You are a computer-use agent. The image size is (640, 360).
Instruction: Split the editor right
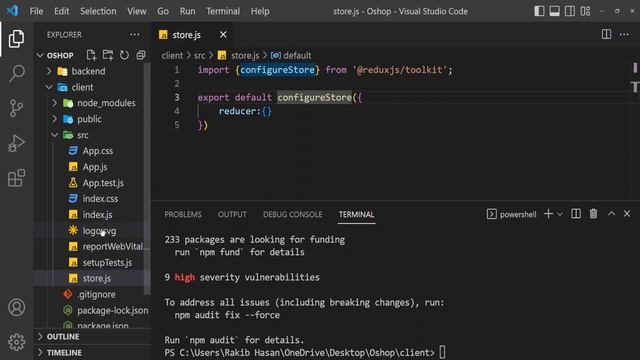pos(606,35)
